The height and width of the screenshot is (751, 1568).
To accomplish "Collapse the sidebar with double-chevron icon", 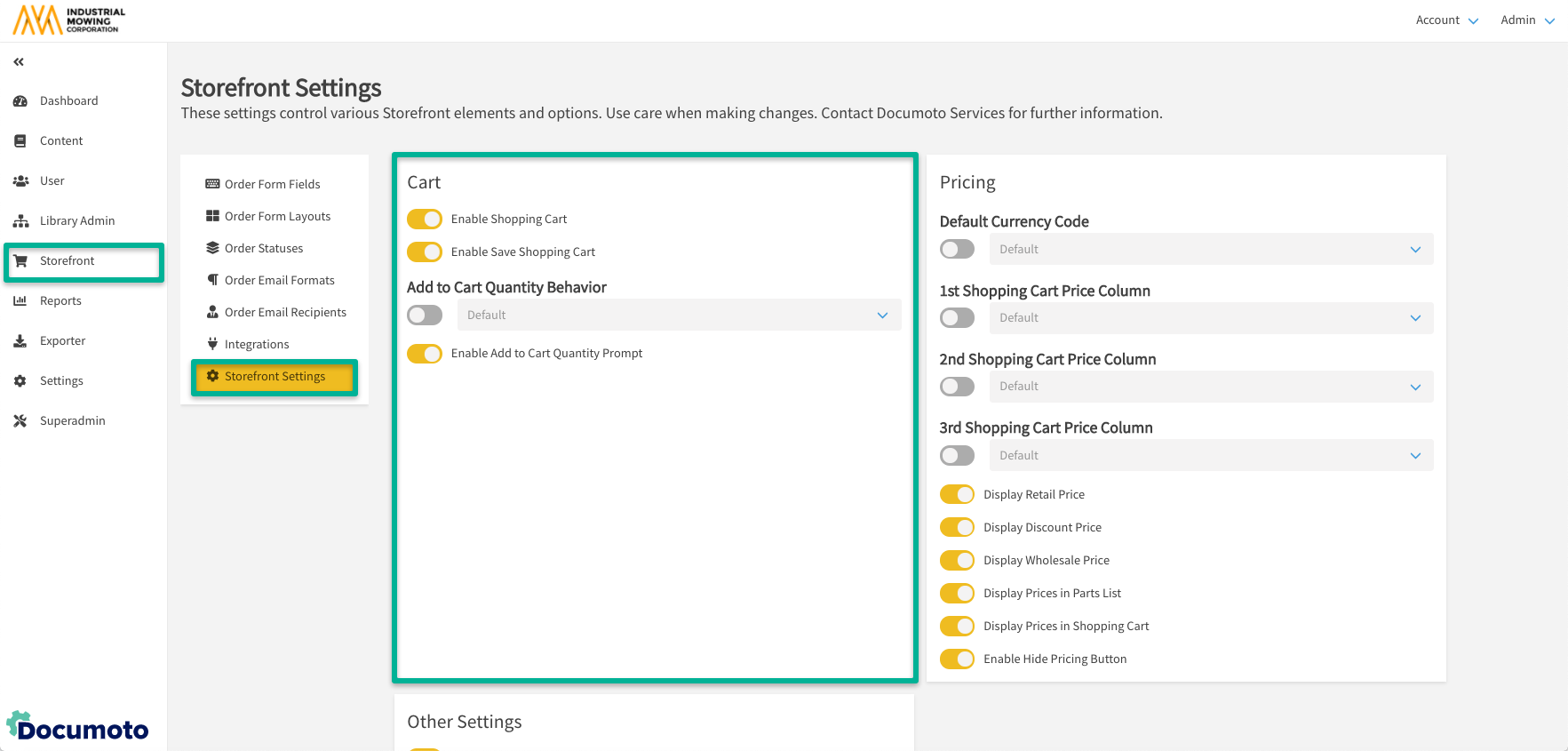I will click(19, 62).
